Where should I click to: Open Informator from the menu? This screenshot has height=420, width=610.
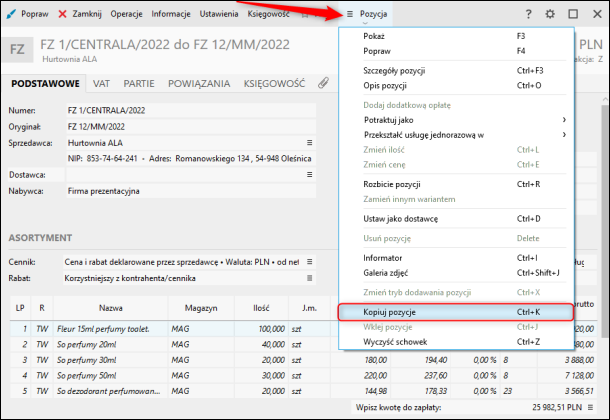point(456,258)
